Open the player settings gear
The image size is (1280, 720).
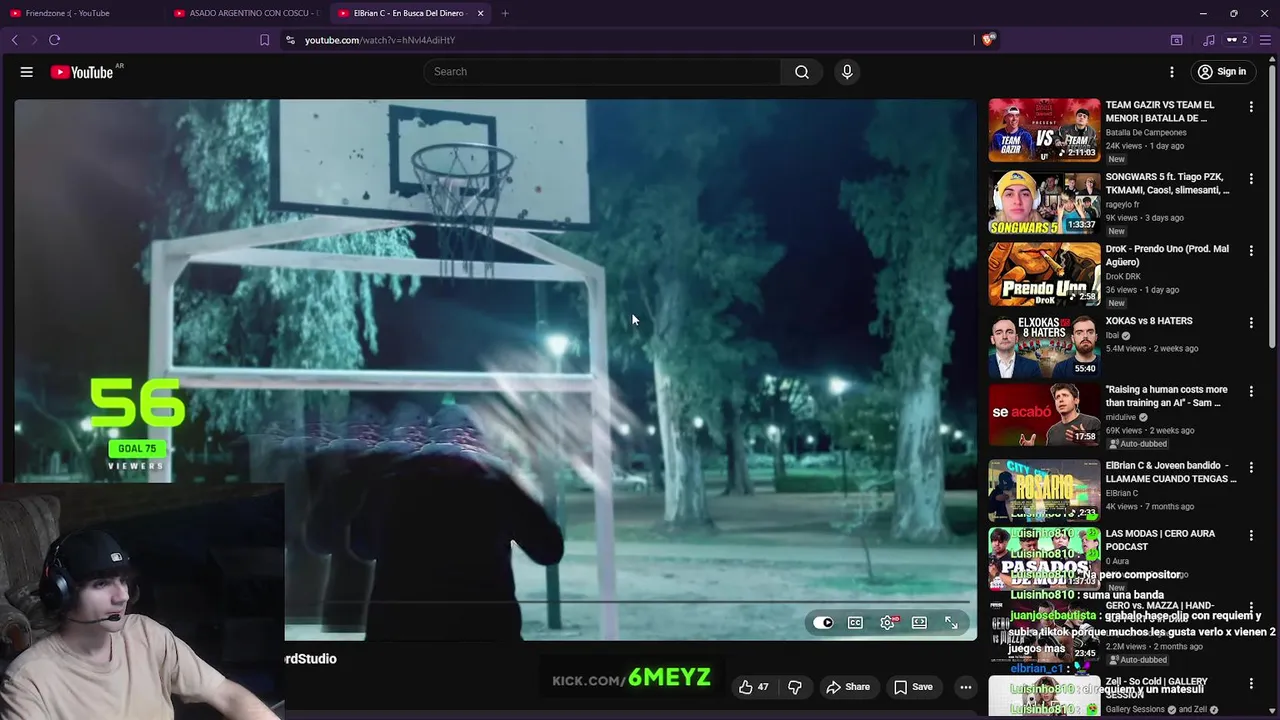[887, 622]
